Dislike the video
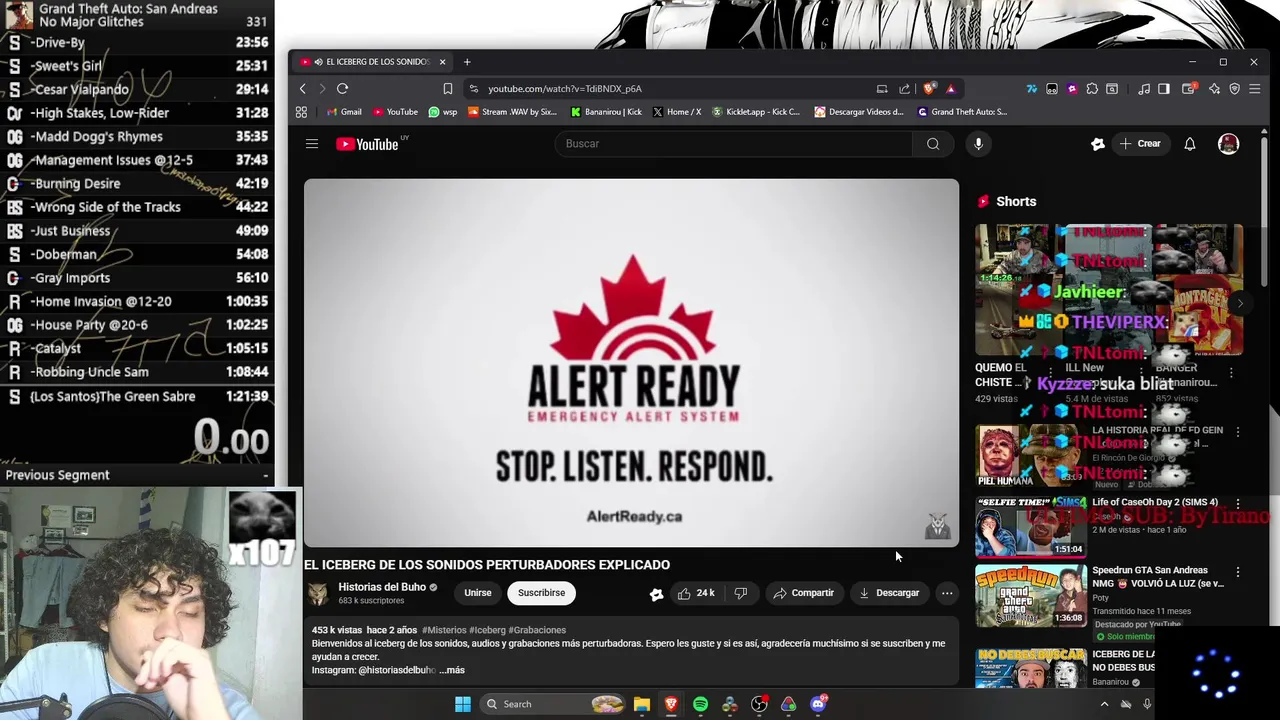This screenshot has width=1280, height=720. point(741,593)
